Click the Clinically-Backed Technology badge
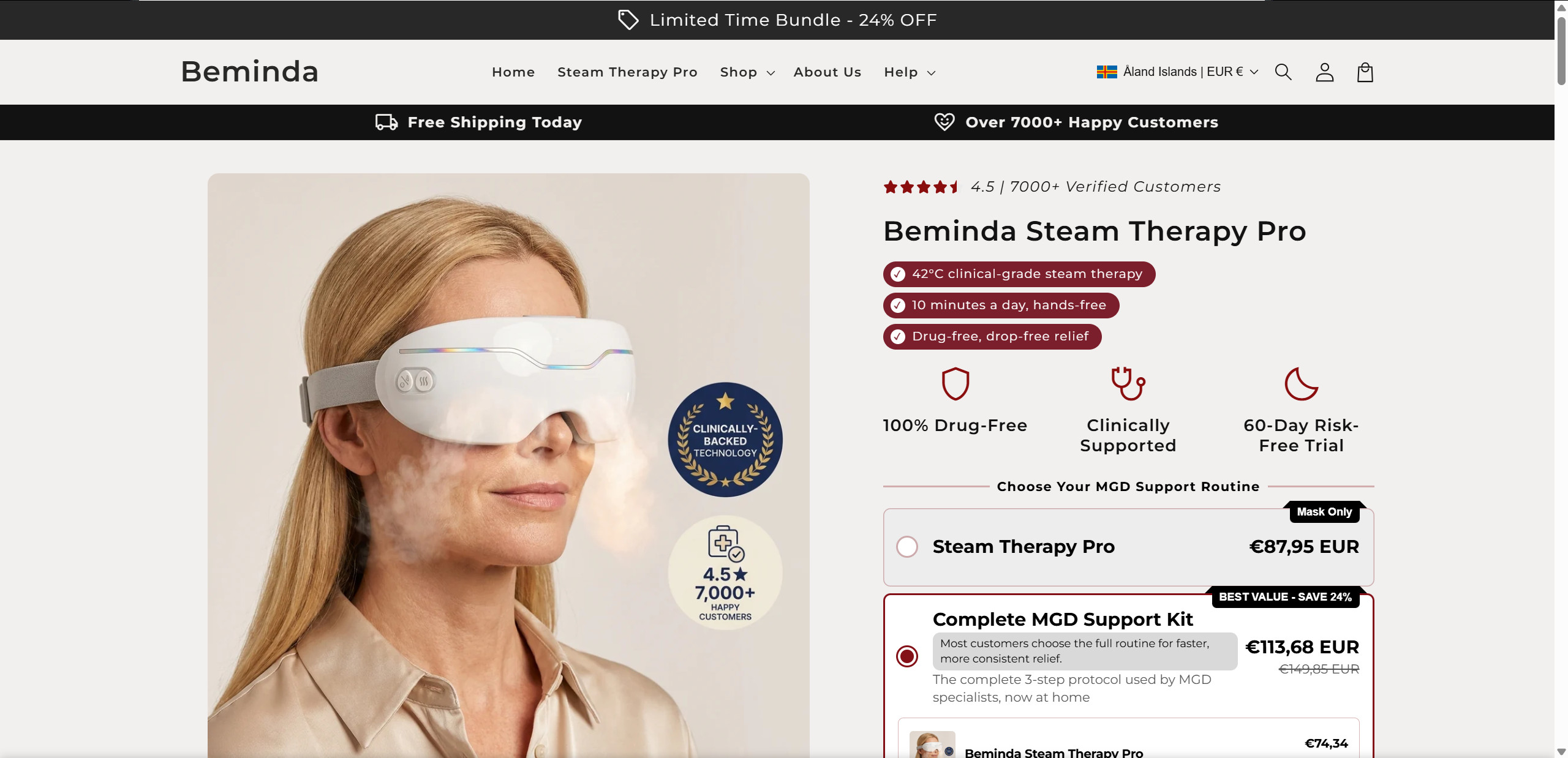Image resolution: width=1568 pixels, height=758 pixels. pyautogui.click(x=725, y=440)
